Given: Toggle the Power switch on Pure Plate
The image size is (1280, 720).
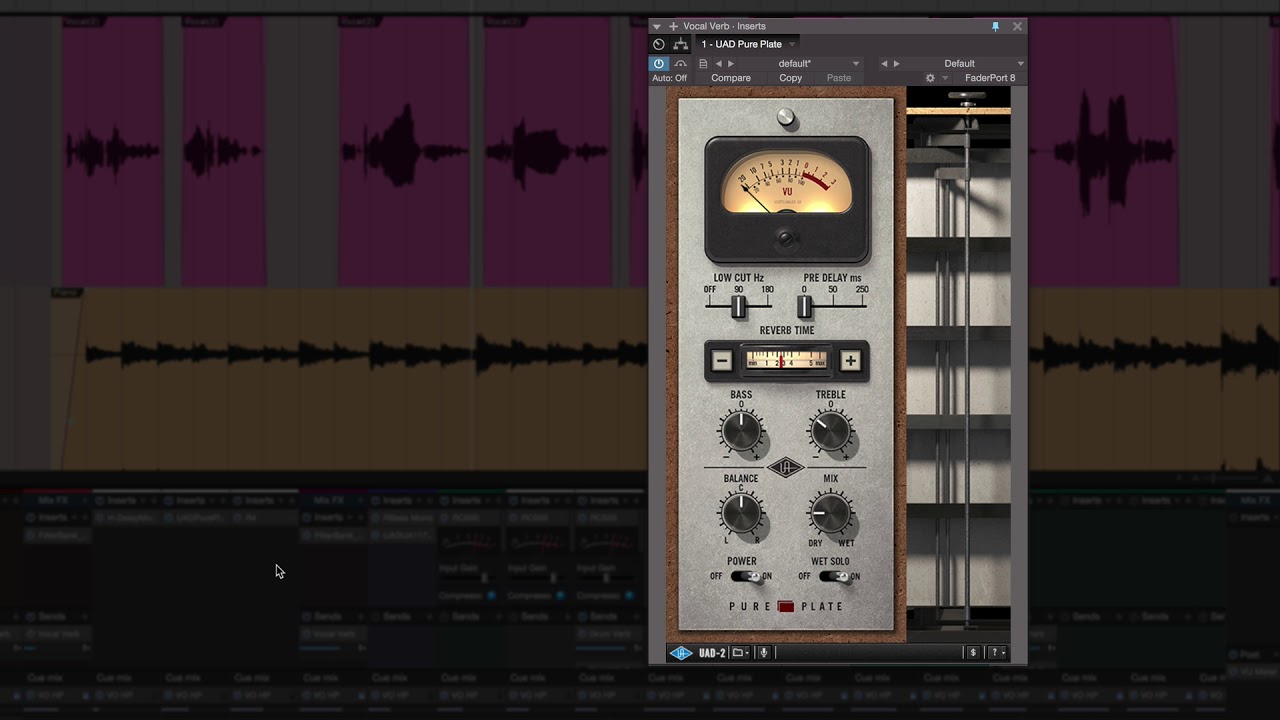Looking at the screenshot, I should point(746,577).
